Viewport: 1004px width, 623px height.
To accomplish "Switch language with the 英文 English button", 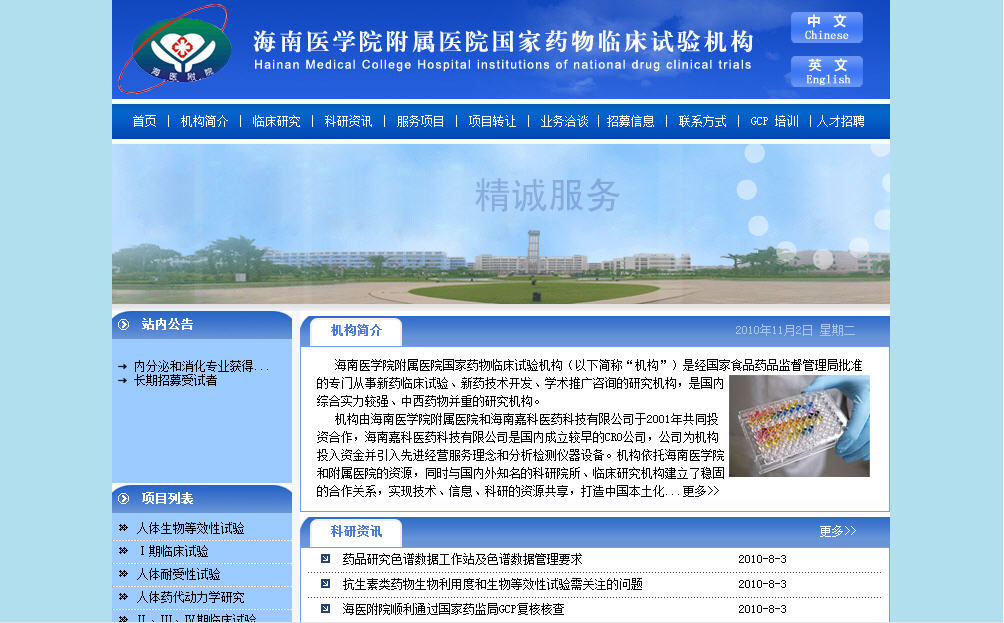I will (x=826, y=72).
